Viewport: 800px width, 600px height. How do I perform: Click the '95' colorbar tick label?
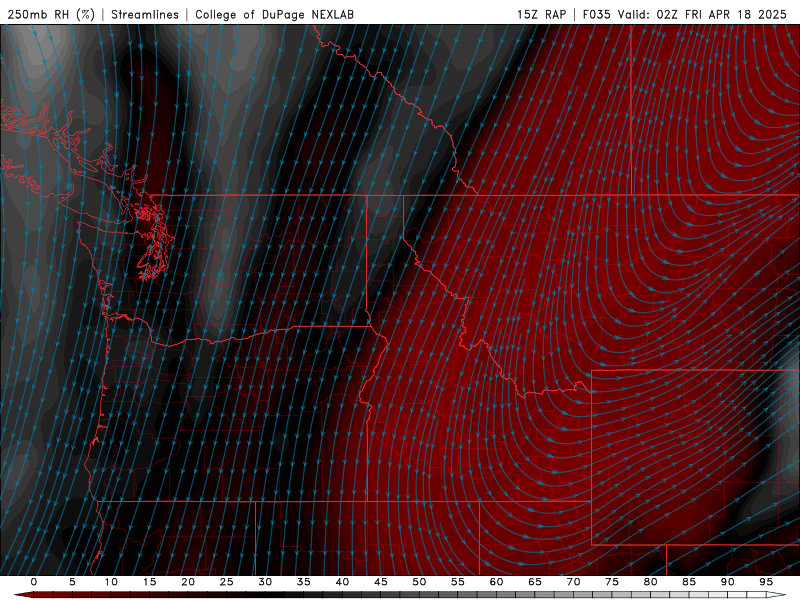[766, 582]
